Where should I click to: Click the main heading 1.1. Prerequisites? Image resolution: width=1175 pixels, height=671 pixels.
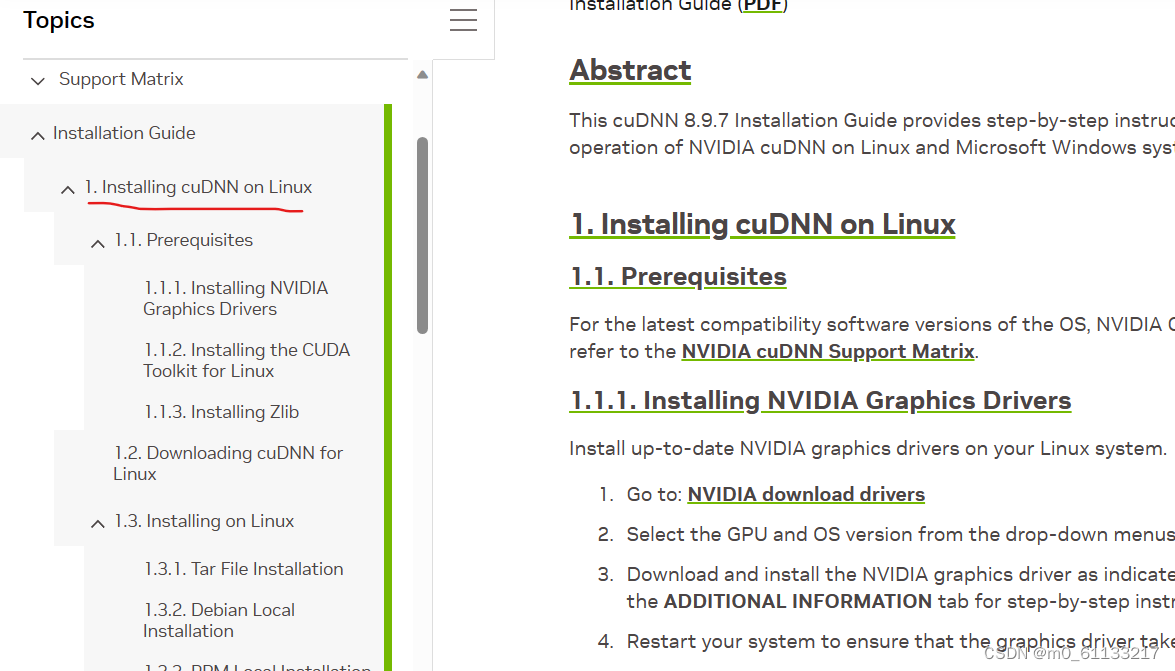coord(677,276)
